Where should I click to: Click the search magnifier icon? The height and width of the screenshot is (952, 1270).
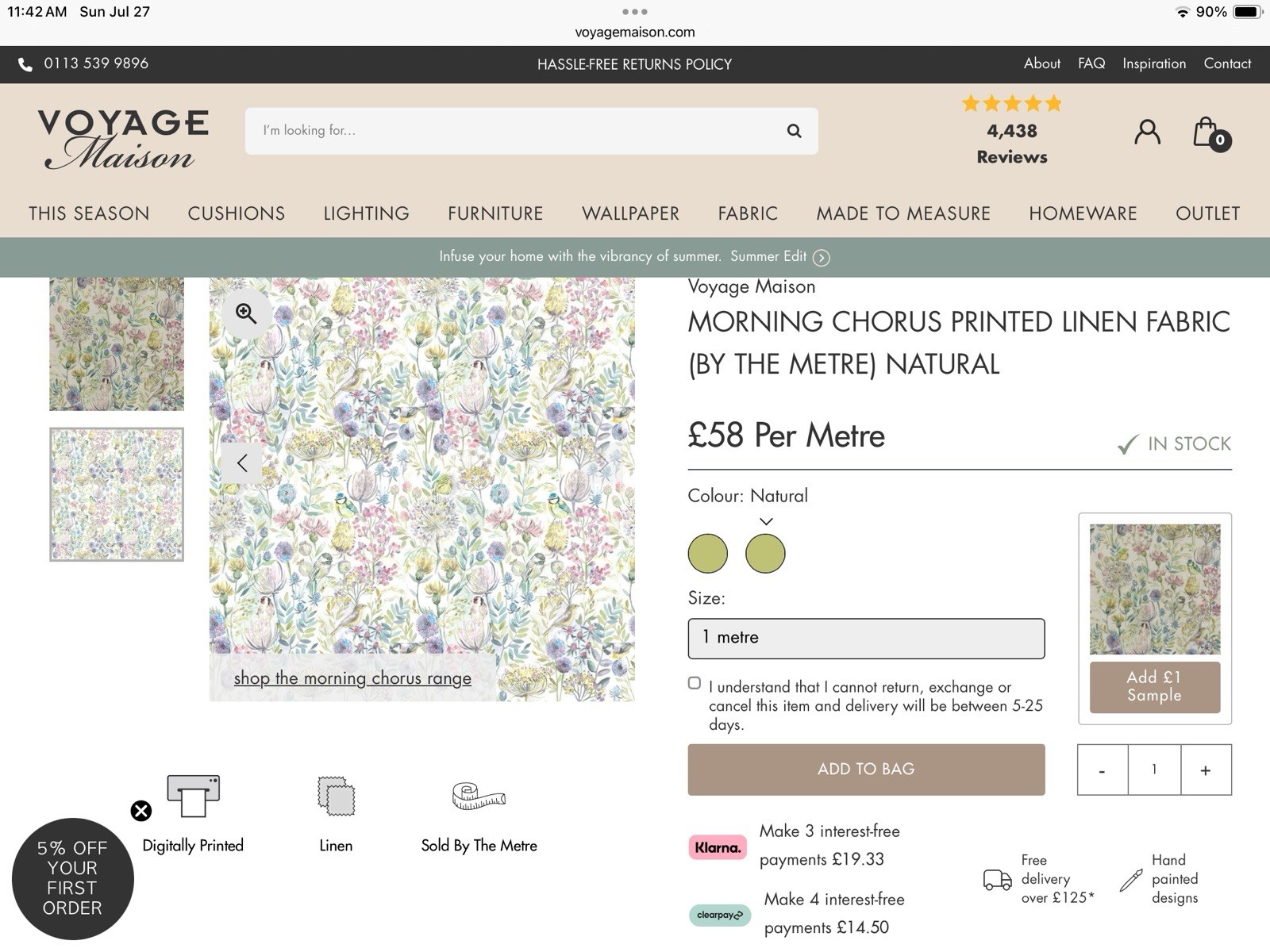794,131
